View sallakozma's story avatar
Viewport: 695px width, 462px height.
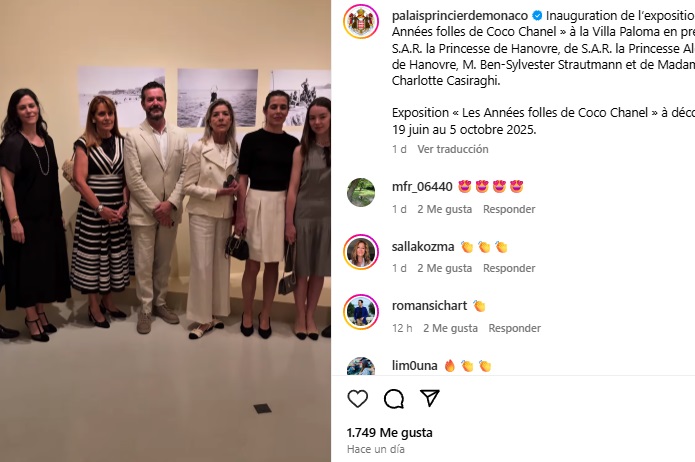[x=361, y=252]
